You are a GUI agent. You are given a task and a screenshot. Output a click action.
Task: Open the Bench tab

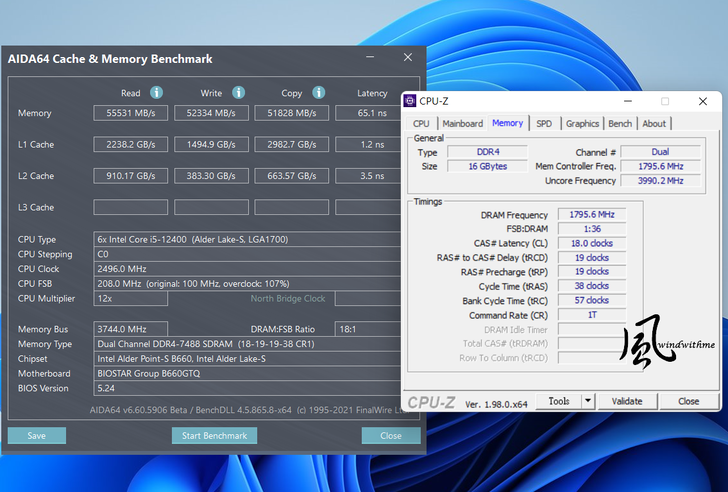620,124
